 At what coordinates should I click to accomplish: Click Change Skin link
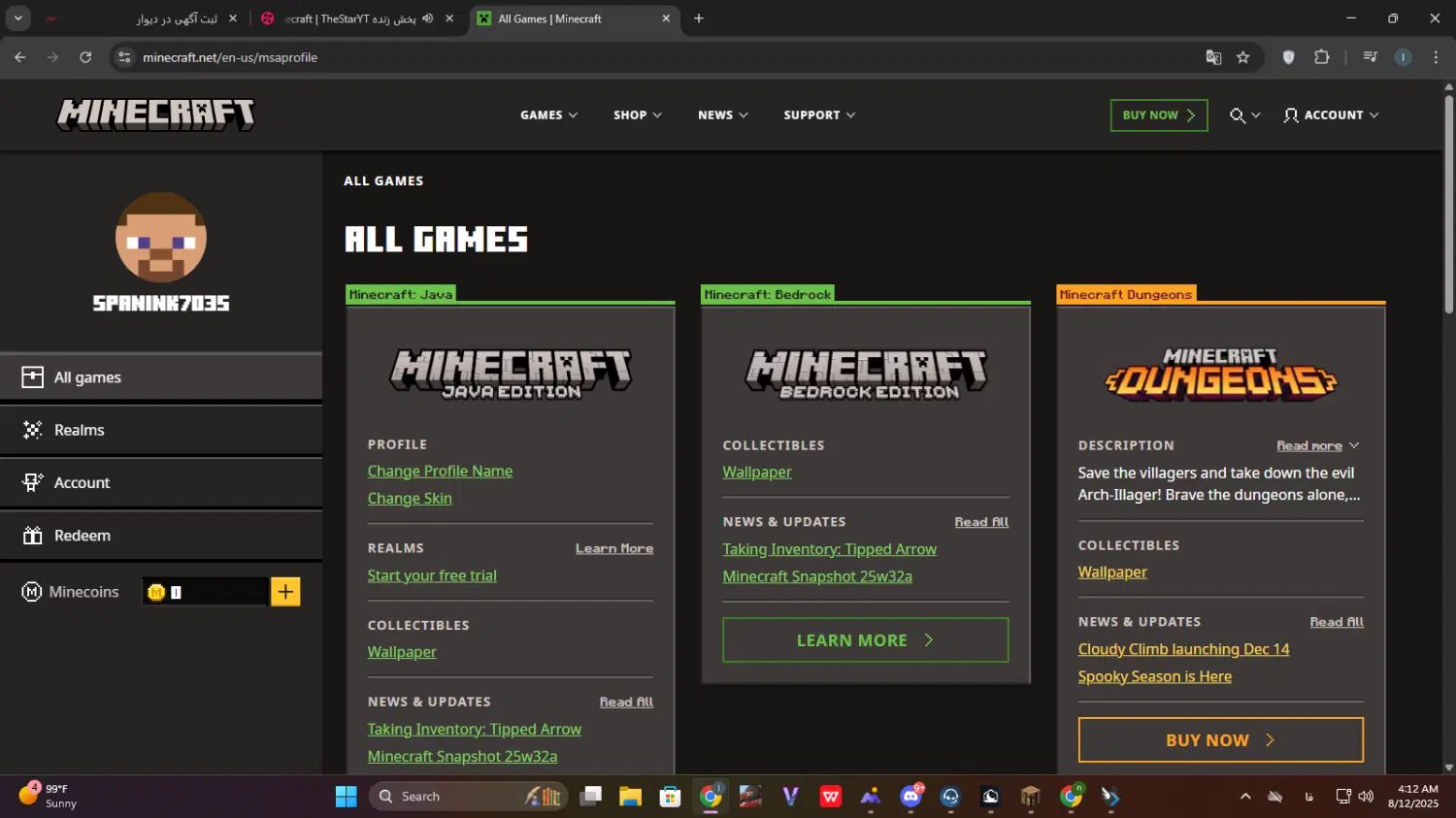tap(410, 499)
